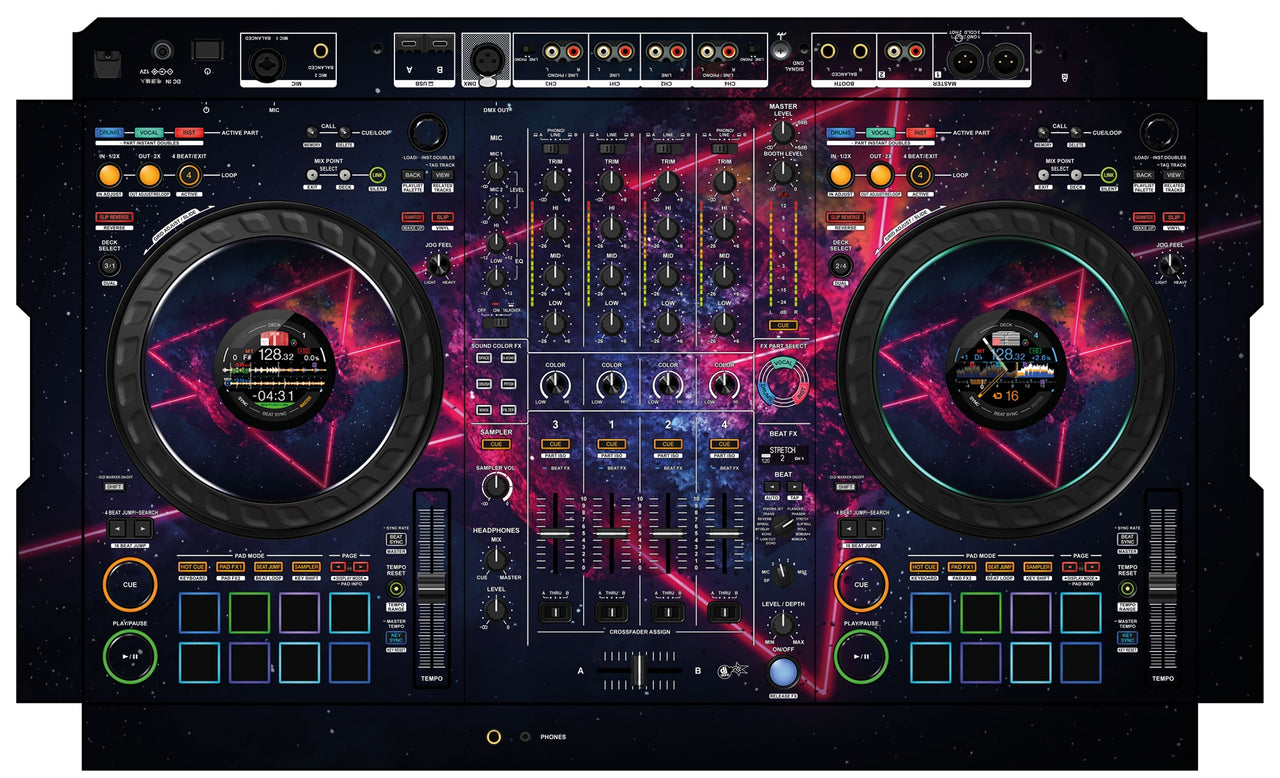Jump 4 beats forward on right deck
This screenshot has height=778, width=1280.
[874, 528]
